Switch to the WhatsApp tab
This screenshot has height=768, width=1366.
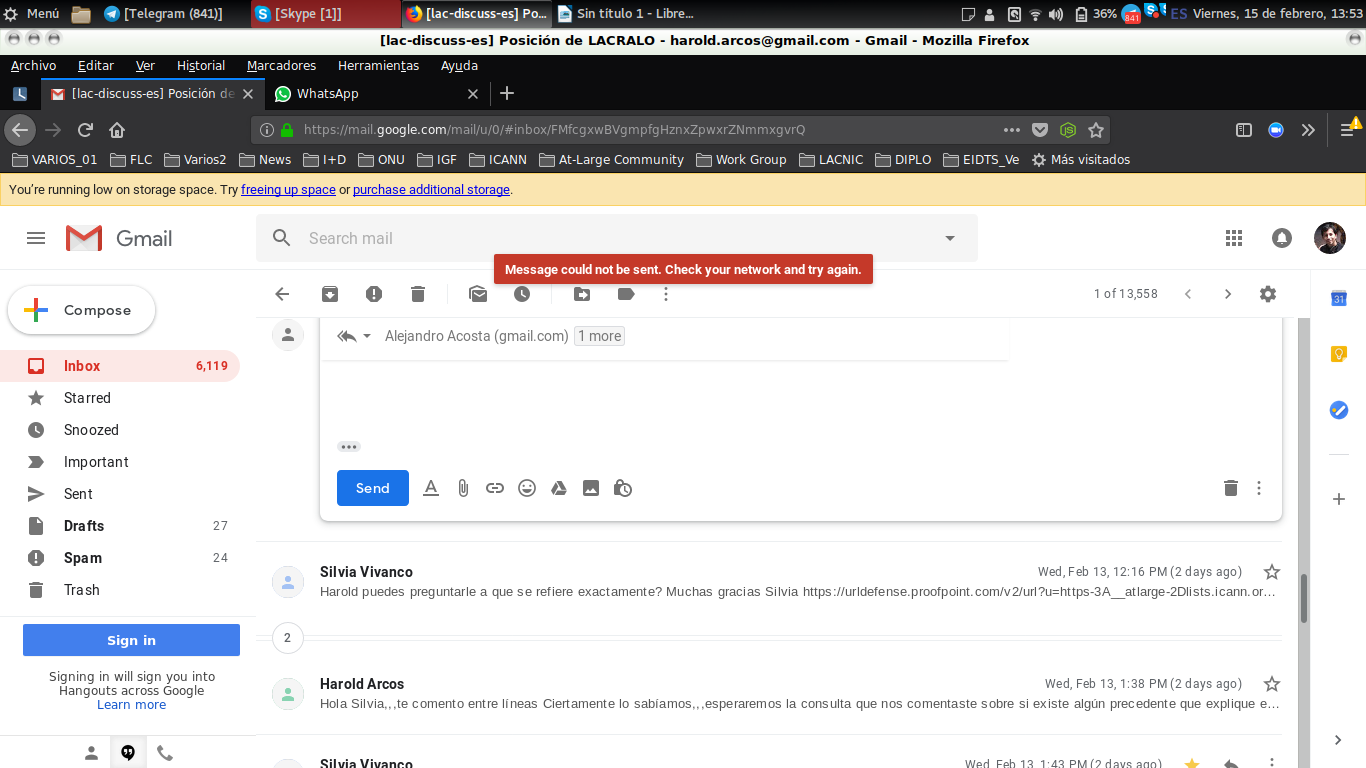pyautogui.click(x=328, y=94)
